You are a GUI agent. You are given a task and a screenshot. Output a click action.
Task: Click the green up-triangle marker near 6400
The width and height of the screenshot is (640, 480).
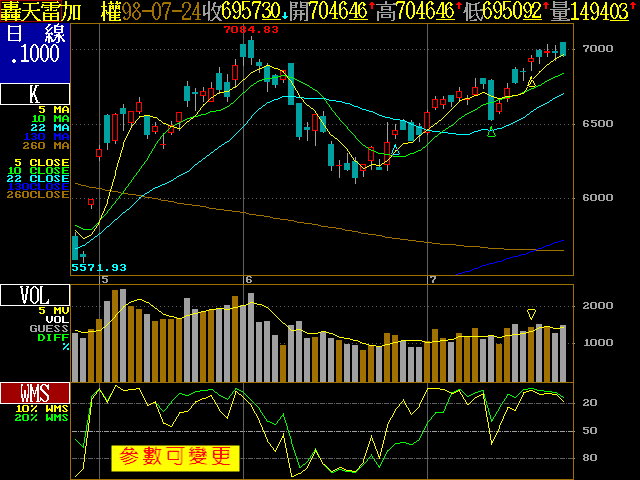pyautogui.click(x=491, y=133)
